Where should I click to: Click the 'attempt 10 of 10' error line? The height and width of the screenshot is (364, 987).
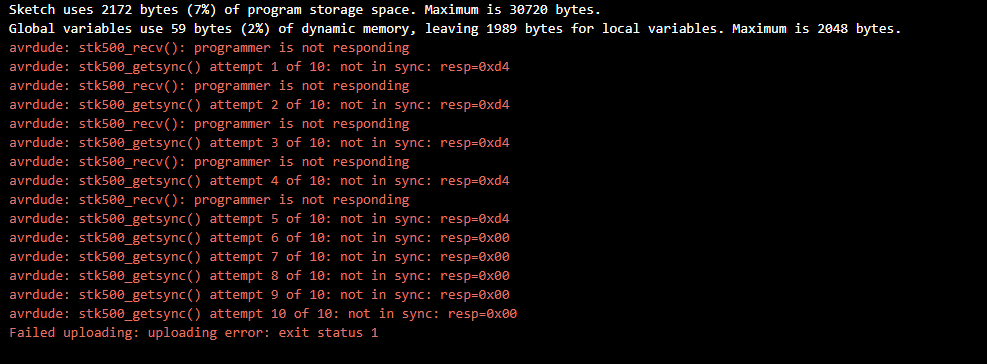tap(263, 314)
